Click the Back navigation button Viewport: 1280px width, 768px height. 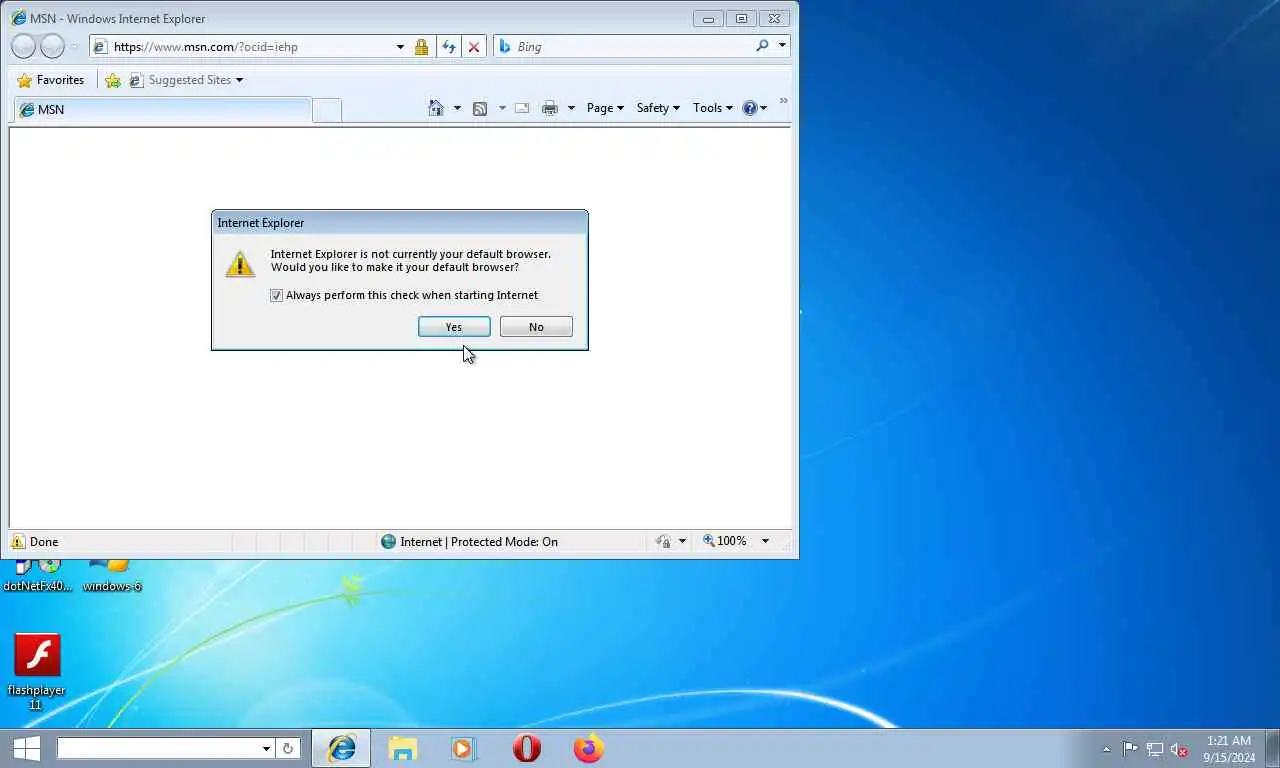(24, 46)
